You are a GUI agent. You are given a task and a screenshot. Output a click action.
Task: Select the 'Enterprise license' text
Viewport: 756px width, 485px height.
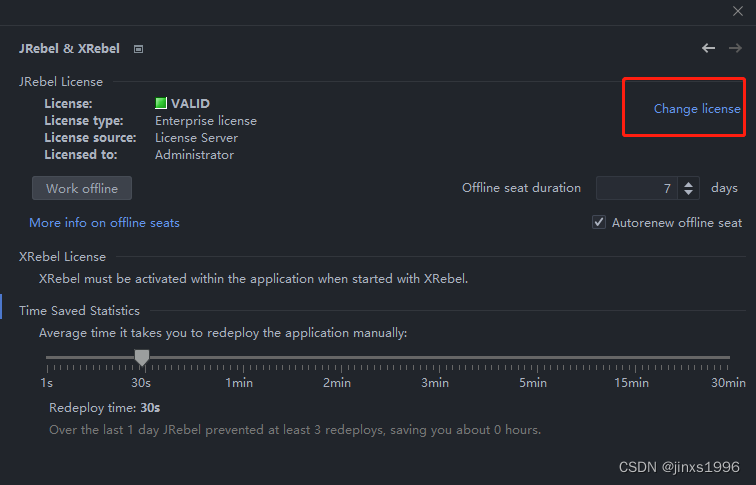click(x=206, y=121)
